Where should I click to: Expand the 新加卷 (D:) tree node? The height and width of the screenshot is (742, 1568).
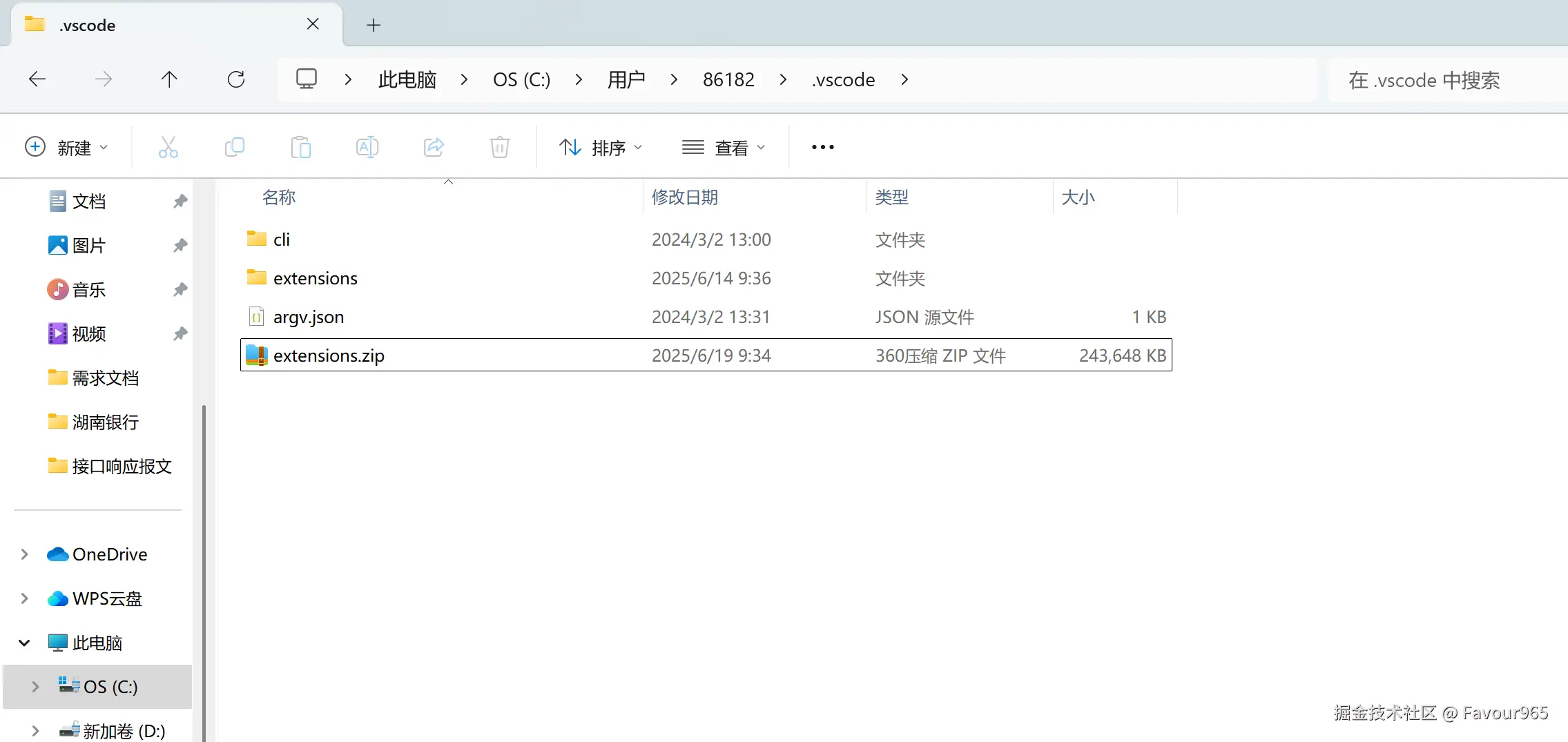click(x=36, y=731)
